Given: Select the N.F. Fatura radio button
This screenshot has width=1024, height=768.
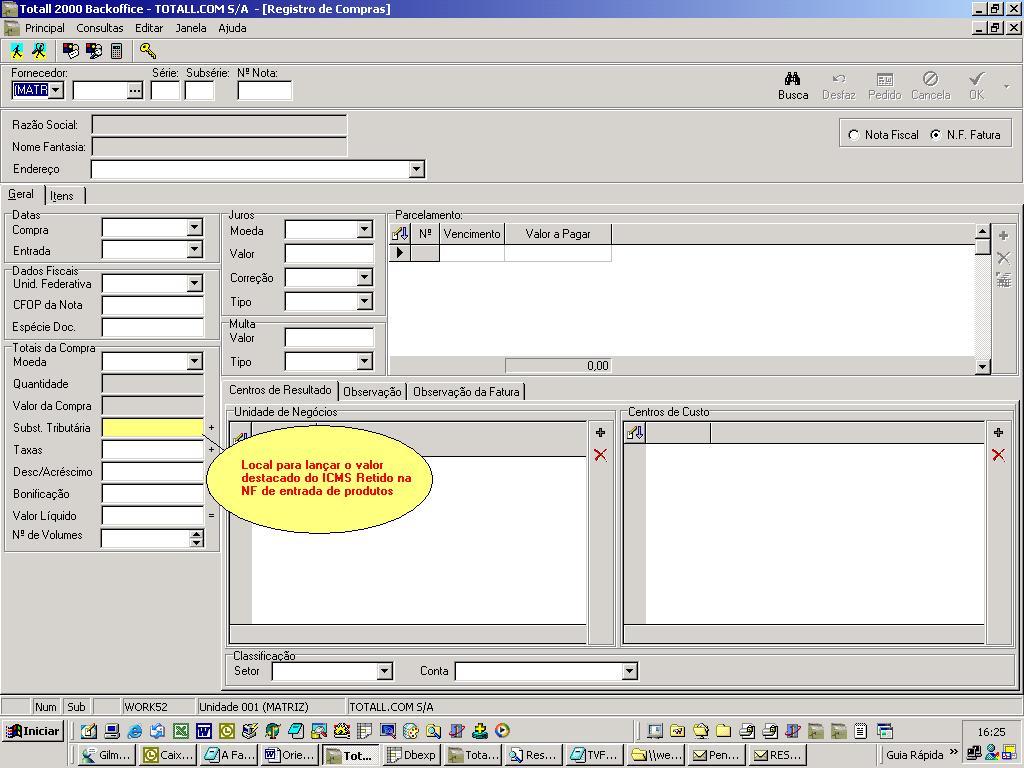Looking at the screenshot, I should pyautogui.click(x=936, y=135).
